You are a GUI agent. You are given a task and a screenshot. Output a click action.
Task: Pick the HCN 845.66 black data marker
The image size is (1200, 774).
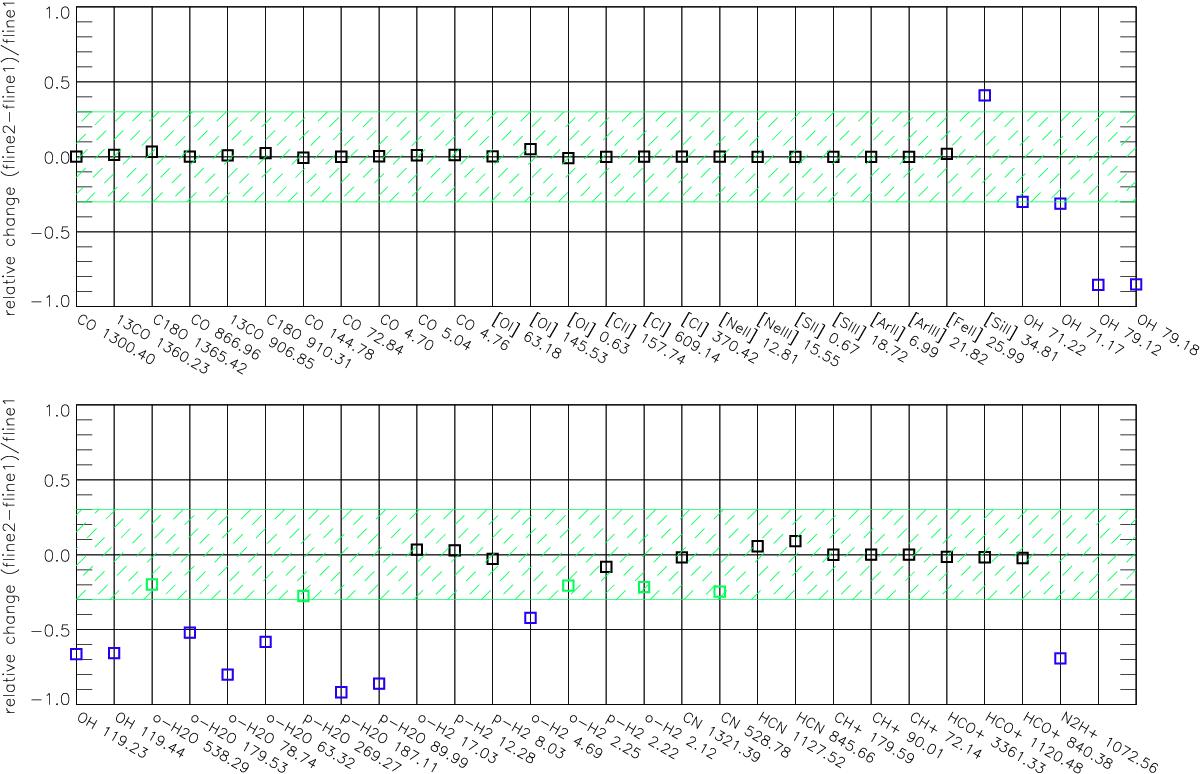pyautogui.click(x=795, y=541)
